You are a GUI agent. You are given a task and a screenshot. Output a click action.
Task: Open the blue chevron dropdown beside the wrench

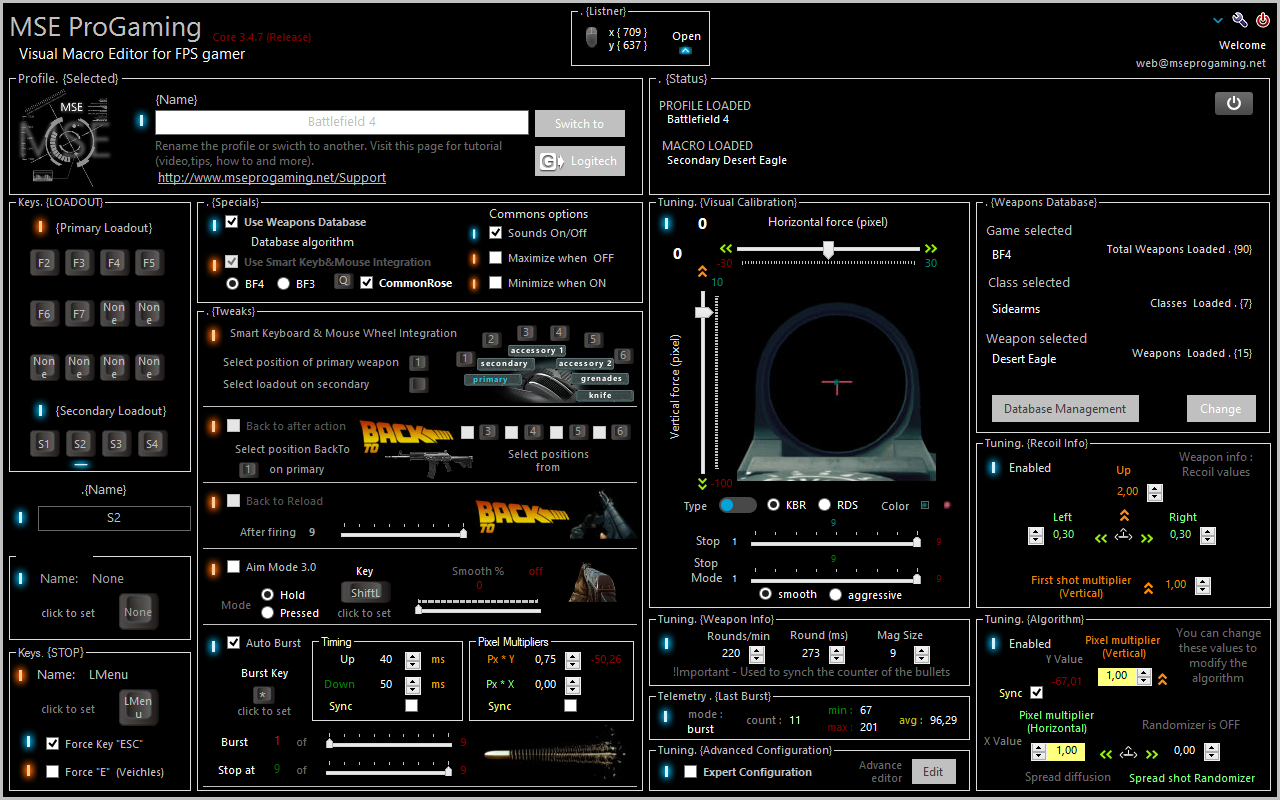point(1217,20)
